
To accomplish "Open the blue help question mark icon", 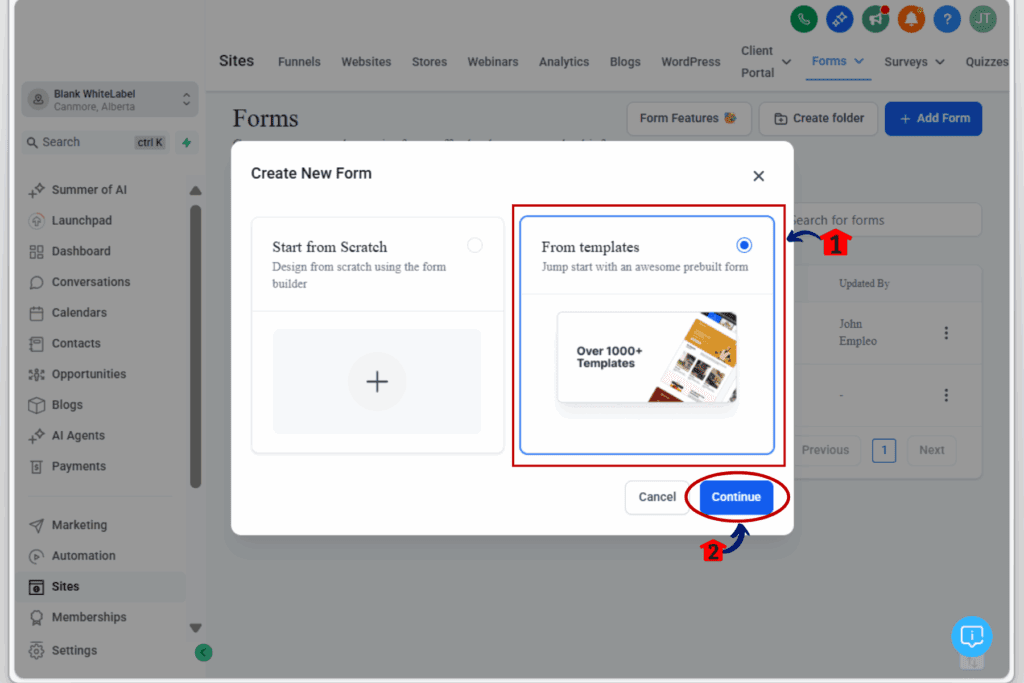I will pos(947,18).
